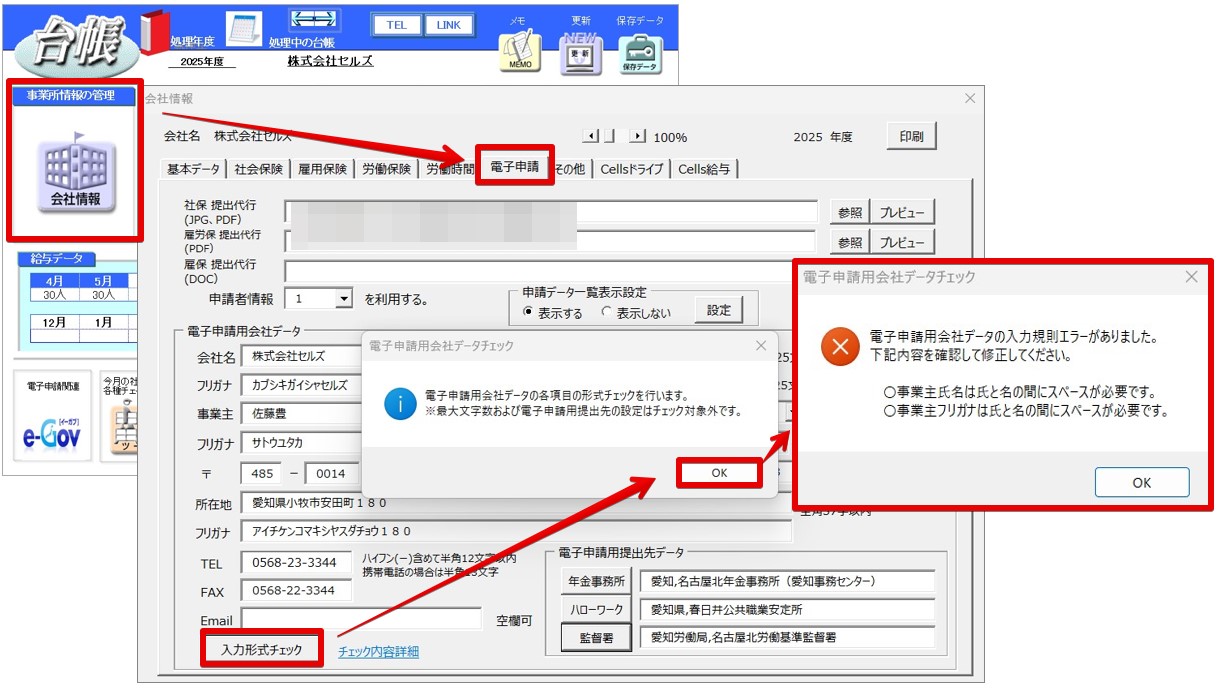Click 参照 for 社保 提出代行
Image resolution: width=1220 pixels, height=690 pixels.
(x=849, y=213)
